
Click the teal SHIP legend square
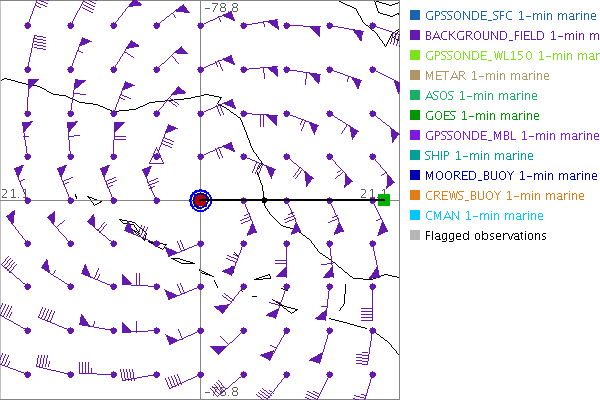416,155
